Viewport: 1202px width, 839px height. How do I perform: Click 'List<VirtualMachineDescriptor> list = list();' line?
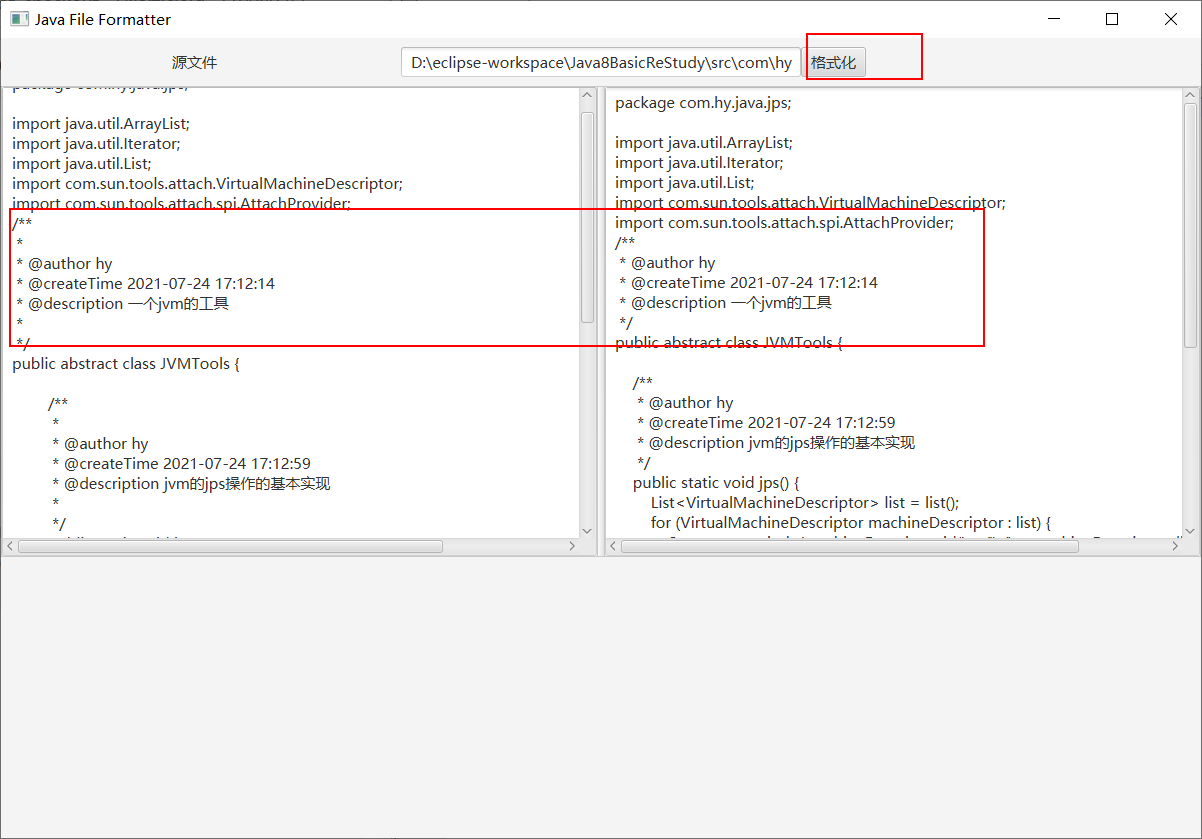coord(805,502)
